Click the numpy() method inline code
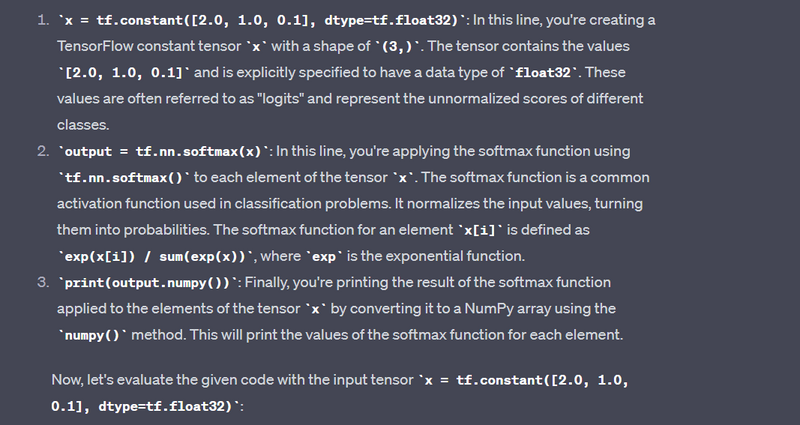Image resolution: width=800 pixels, height=425 pixels. [93, 334]
